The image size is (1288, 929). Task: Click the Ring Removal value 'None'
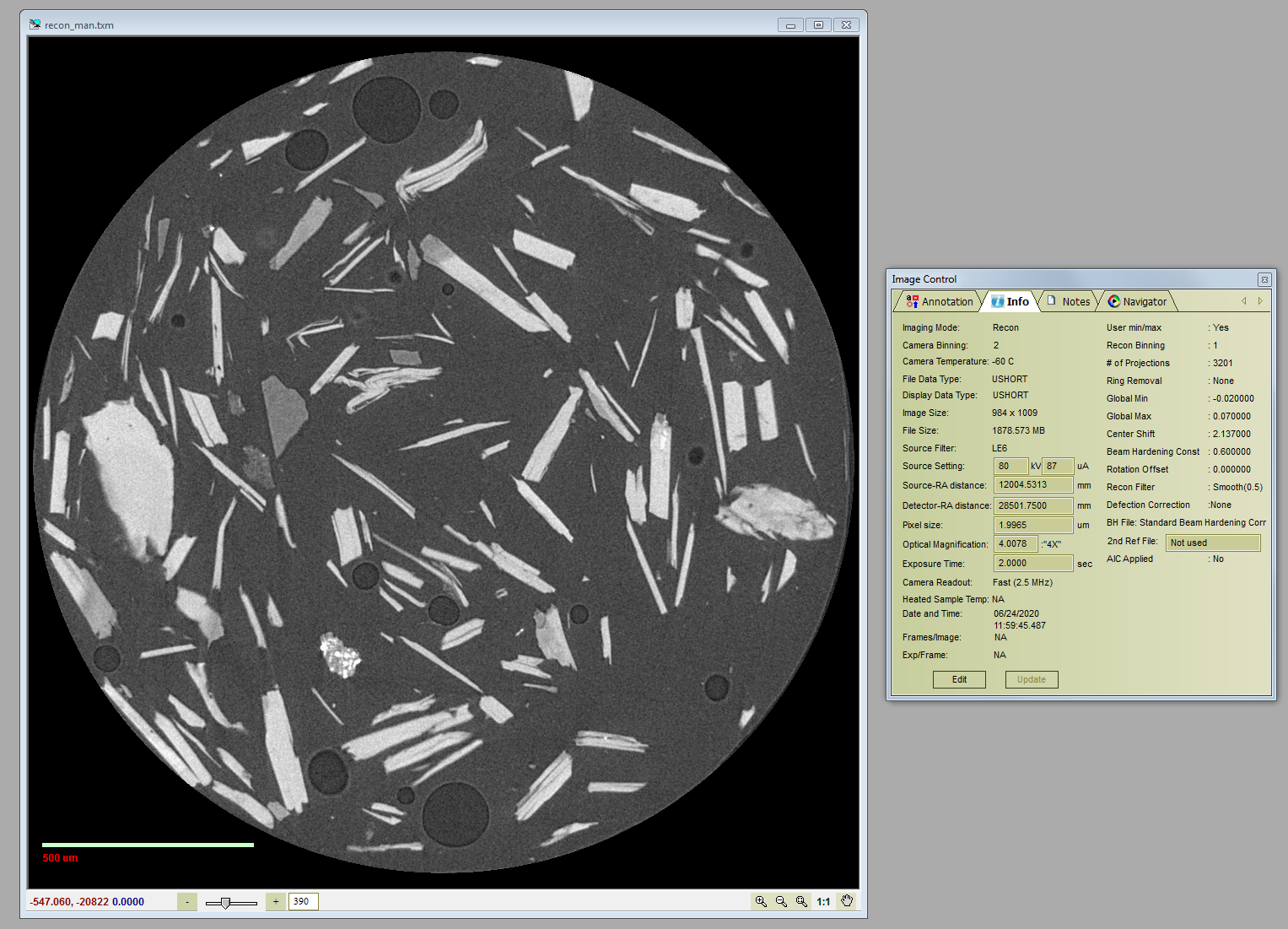1223,381
